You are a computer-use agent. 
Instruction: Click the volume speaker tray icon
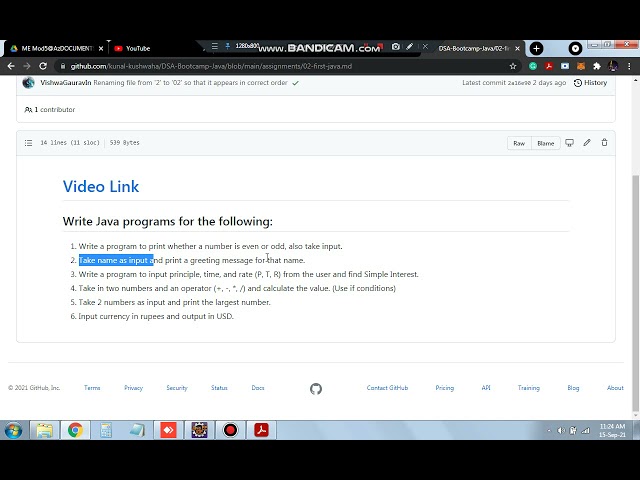pyautogui.click(x=561, y=430)
